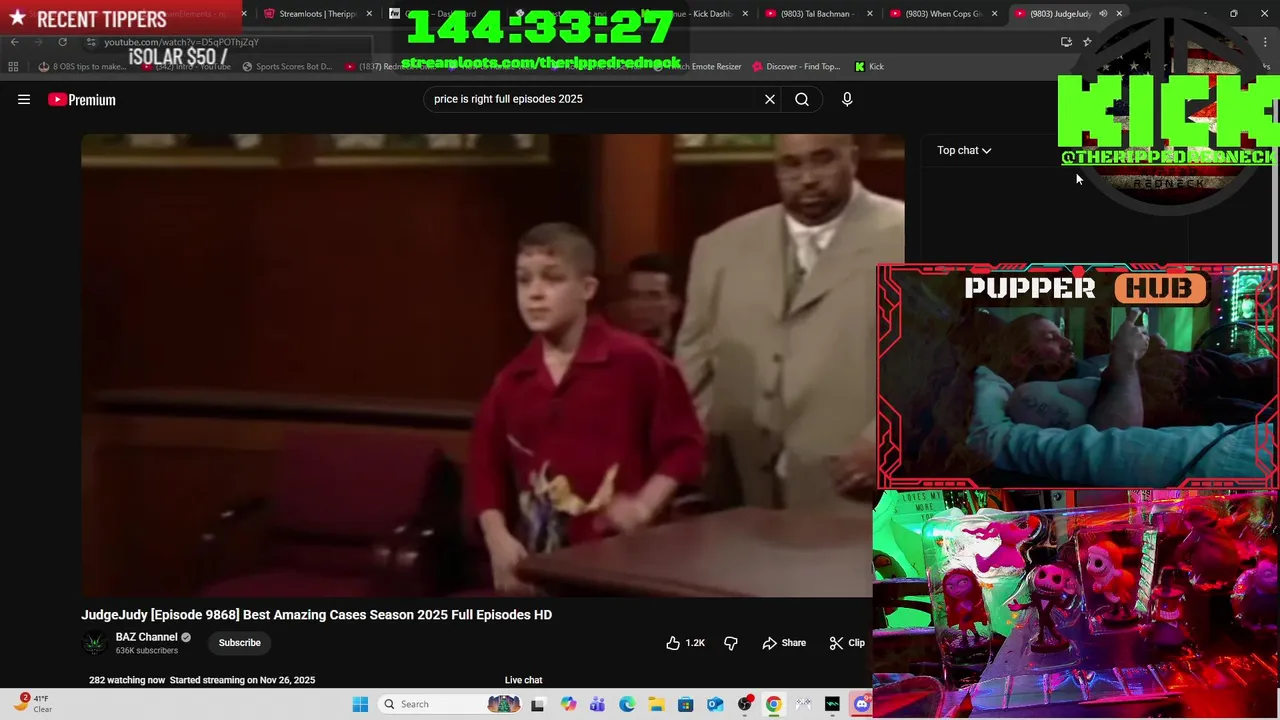Open Chrome apps grid in bookmarks bar

point(13,67)
